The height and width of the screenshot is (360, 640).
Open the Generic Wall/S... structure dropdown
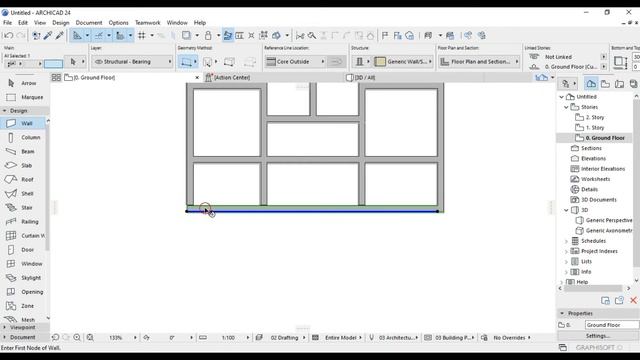pyautogui.click(x=403, y=62)
